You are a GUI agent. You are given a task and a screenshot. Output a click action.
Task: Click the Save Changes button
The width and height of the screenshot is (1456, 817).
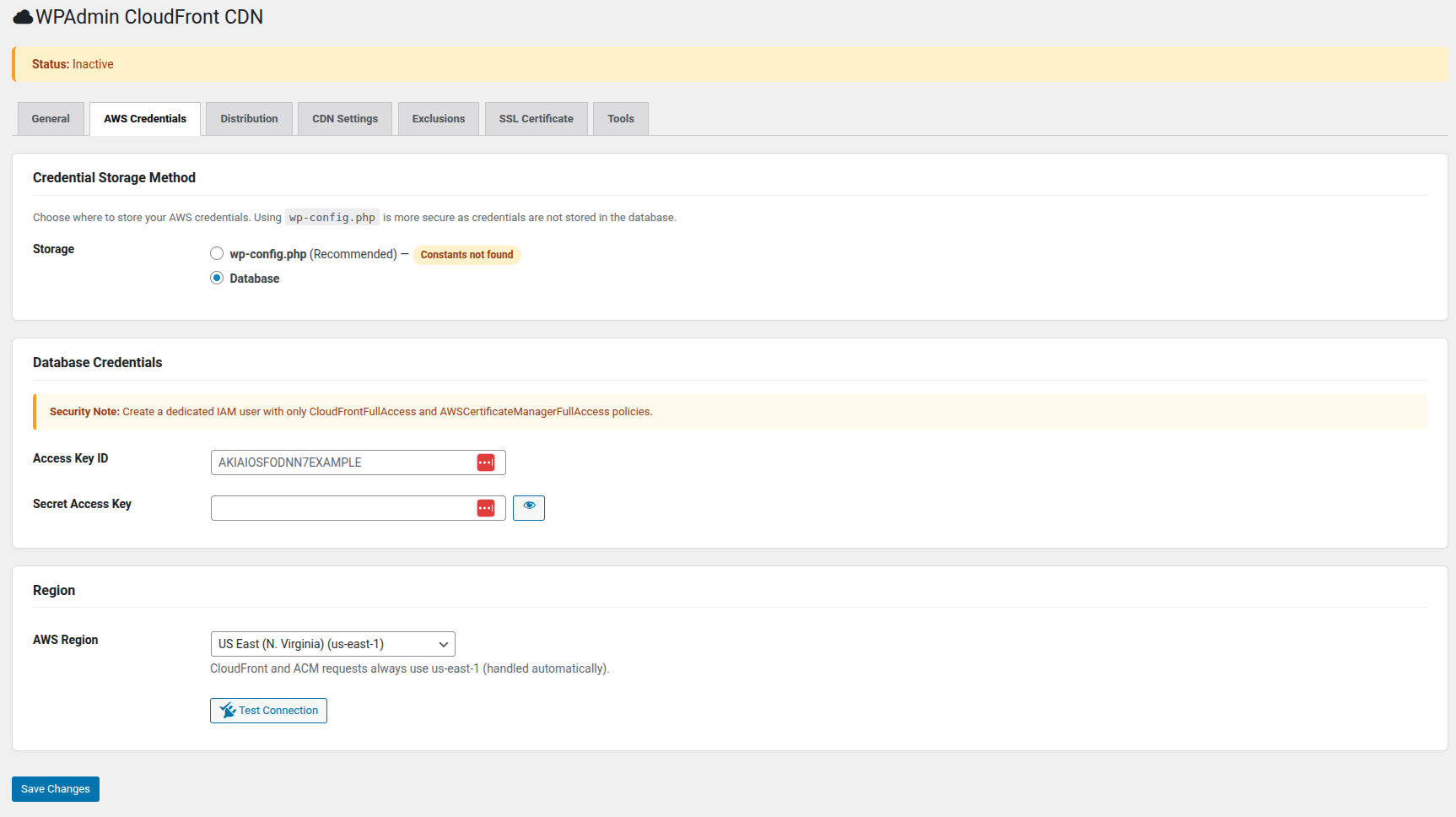56,789
